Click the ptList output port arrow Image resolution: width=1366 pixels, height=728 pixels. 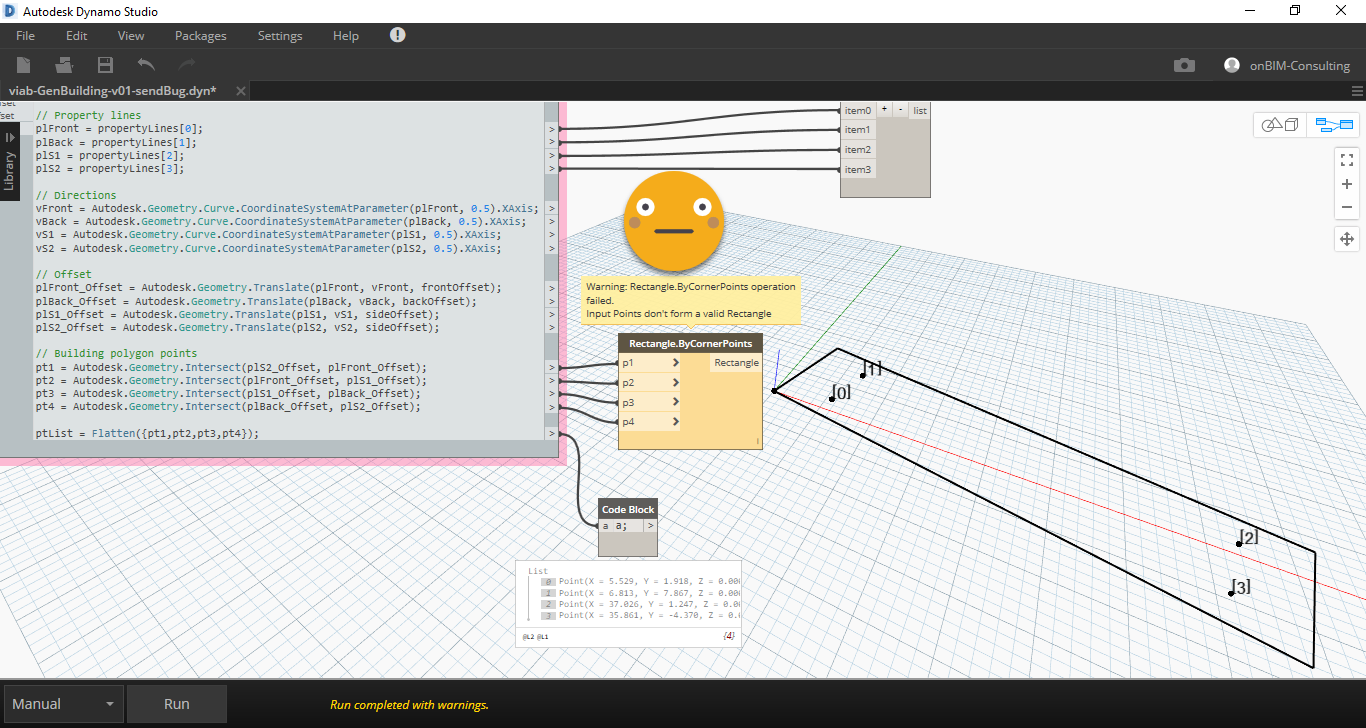pos(550,433)
